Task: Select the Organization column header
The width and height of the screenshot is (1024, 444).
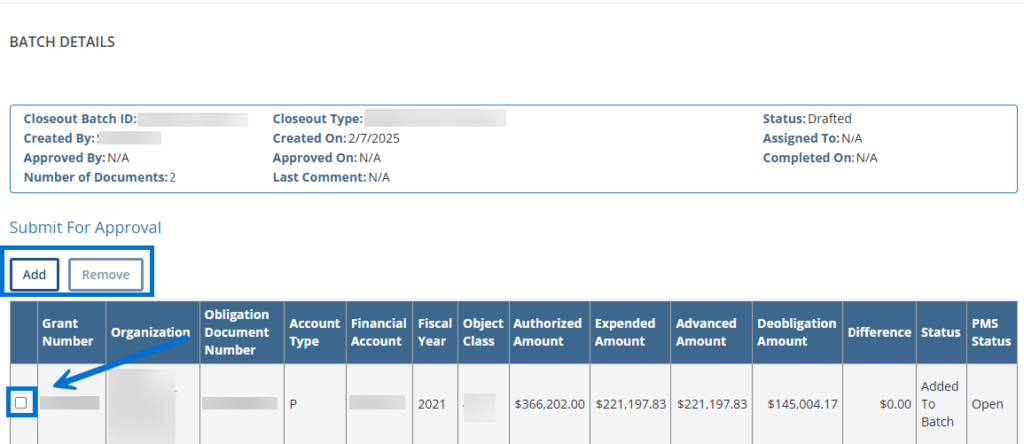Action: point(150,332)
